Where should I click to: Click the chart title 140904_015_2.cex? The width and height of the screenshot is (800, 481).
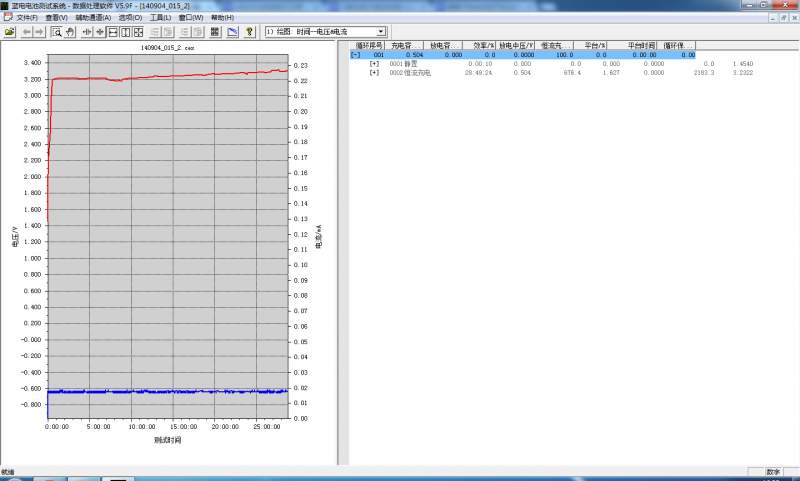(x=167, y=47)
